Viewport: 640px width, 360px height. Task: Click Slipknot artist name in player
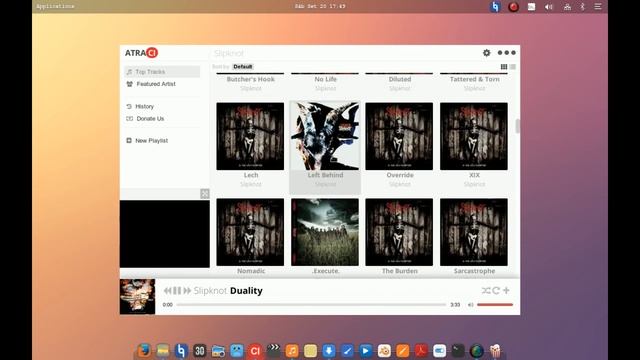(x=210, y=291)
